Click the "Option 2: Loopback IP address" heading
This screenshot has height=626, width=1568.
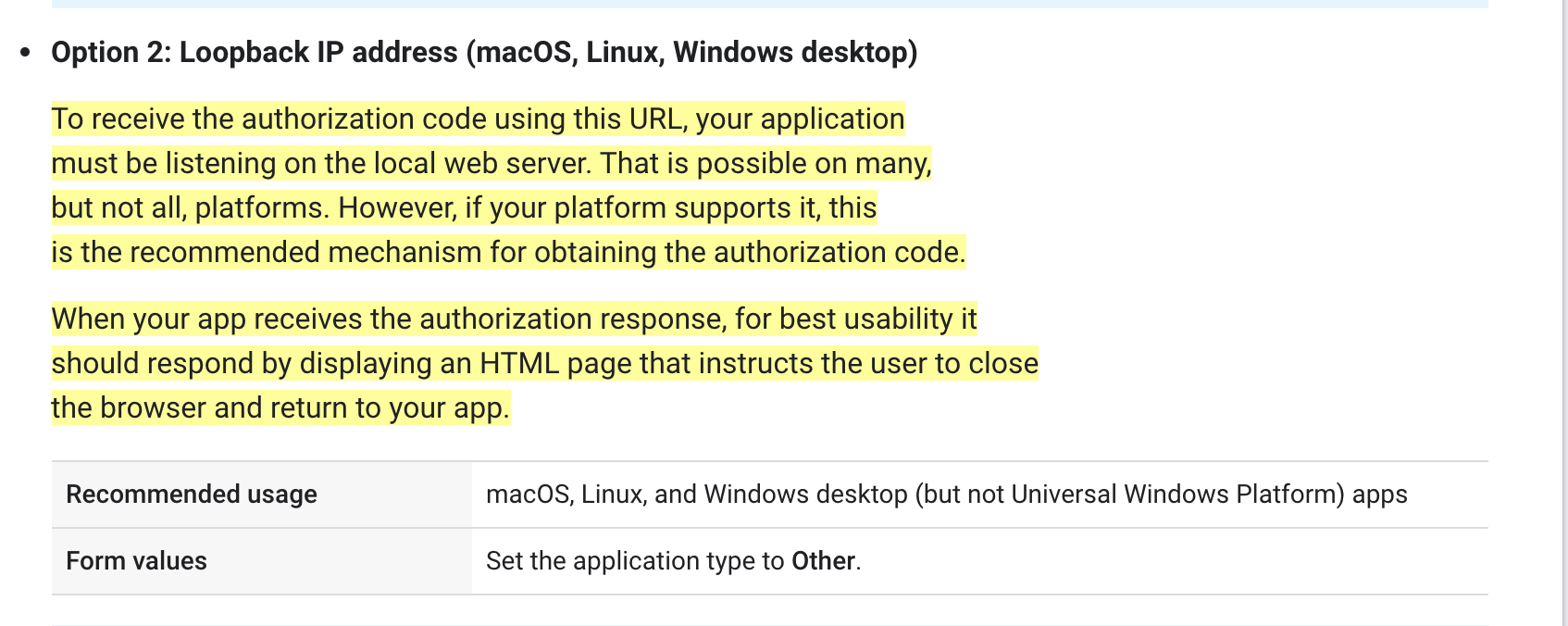click(x=255, y=53)
